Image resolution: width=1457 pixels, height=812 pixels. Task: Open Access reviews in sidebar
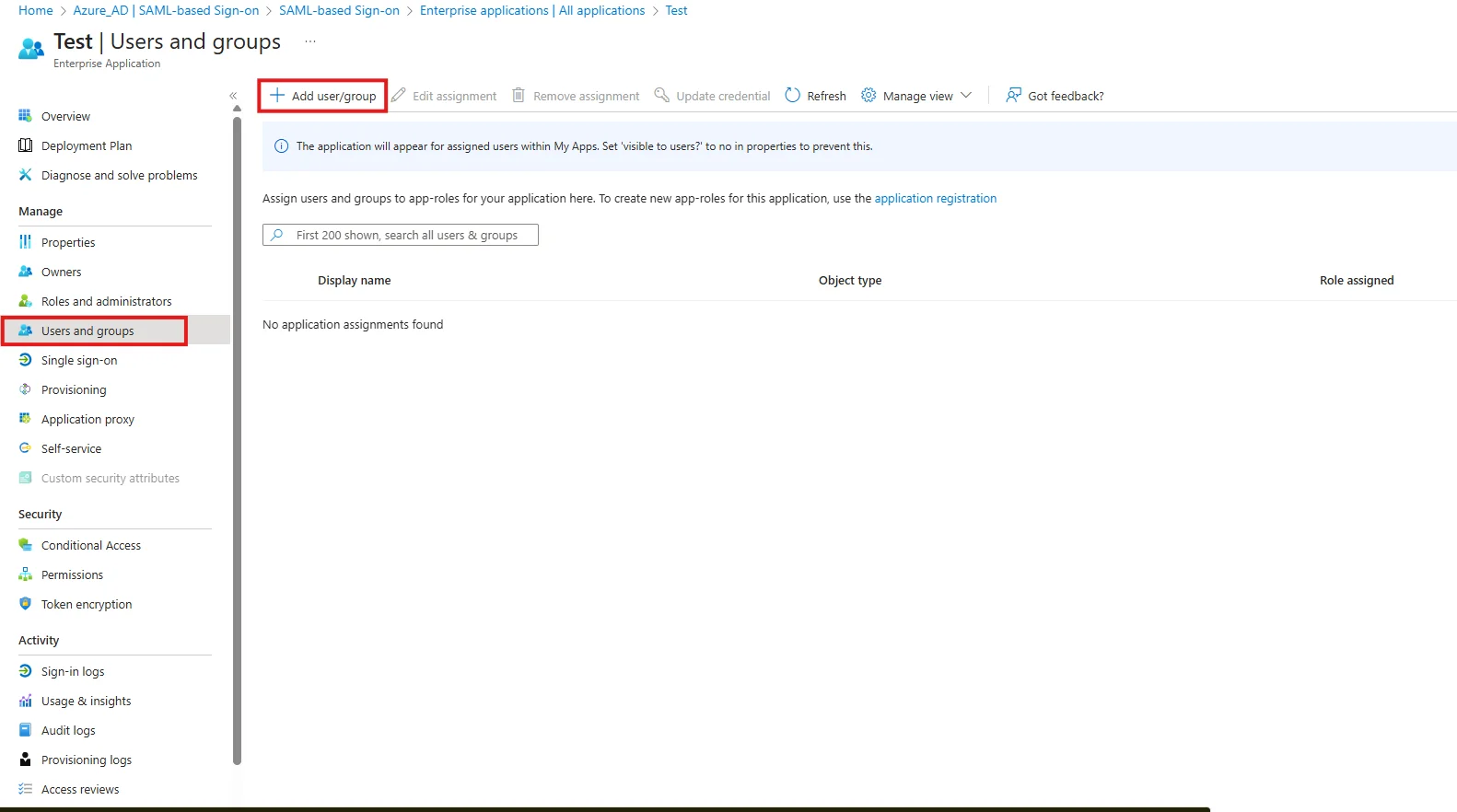pyautogui.click(x=80, y=789)
